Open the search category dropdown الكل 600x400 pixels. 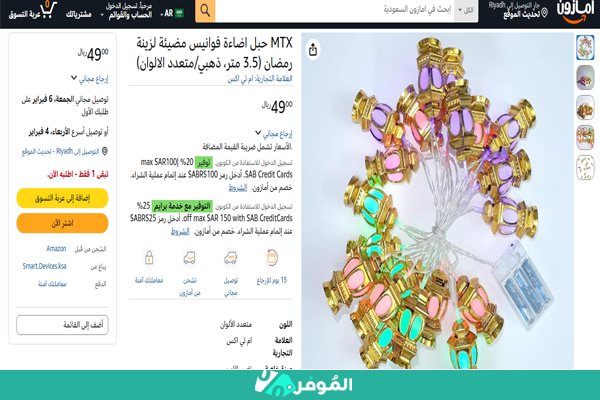[x=466, y=10]
